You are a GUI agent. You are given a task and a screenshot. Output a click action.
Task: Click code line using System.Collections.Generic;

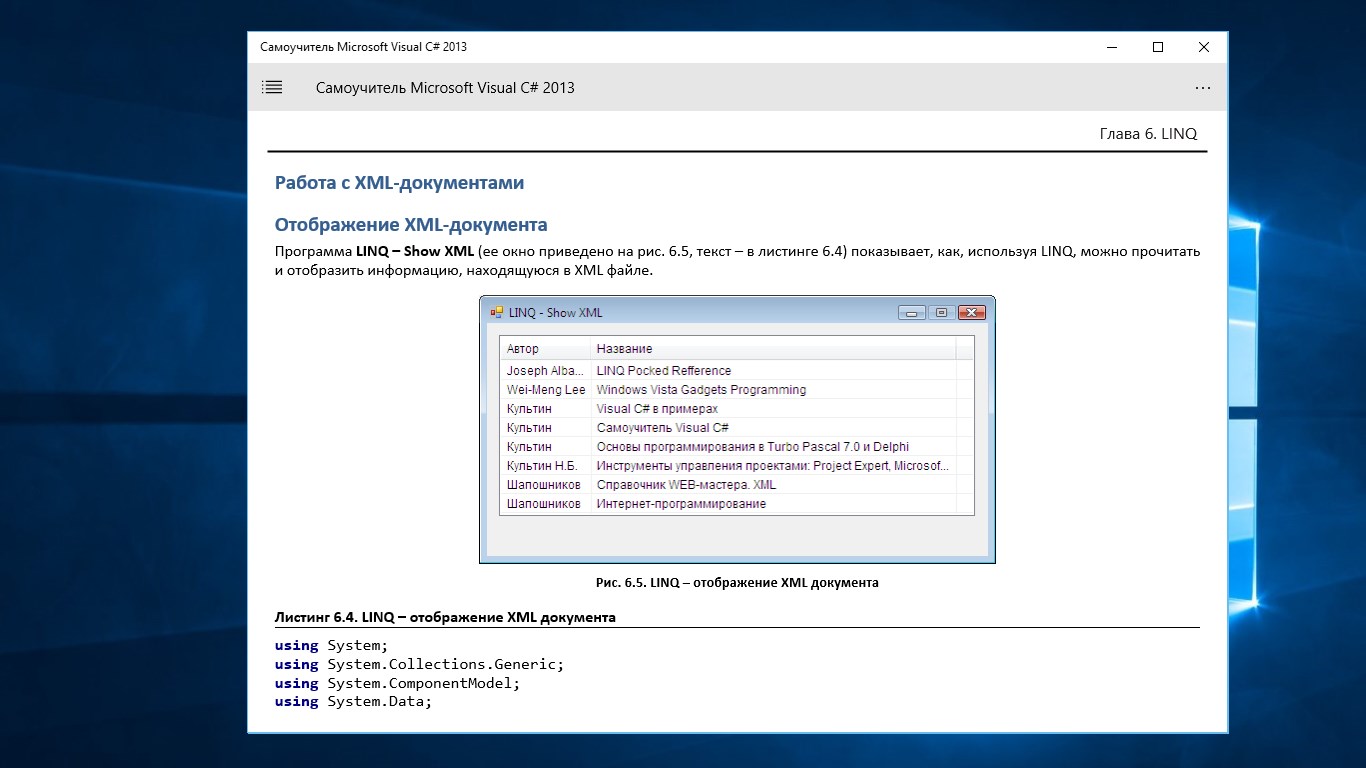420,664
